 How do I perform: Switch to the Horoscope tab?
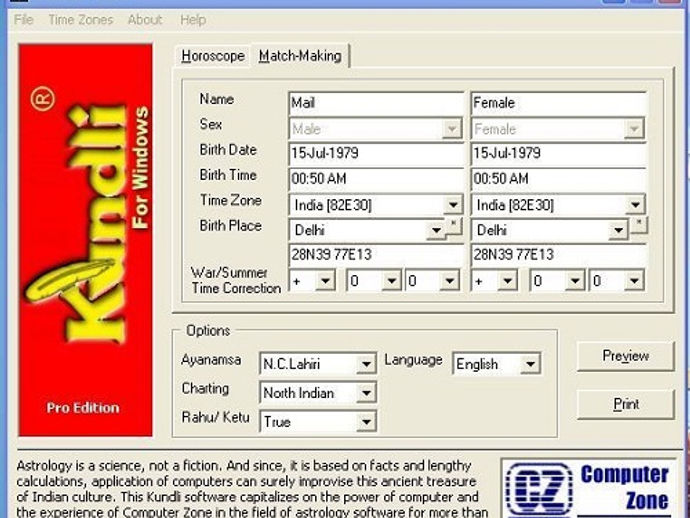[x=213, y=56]
